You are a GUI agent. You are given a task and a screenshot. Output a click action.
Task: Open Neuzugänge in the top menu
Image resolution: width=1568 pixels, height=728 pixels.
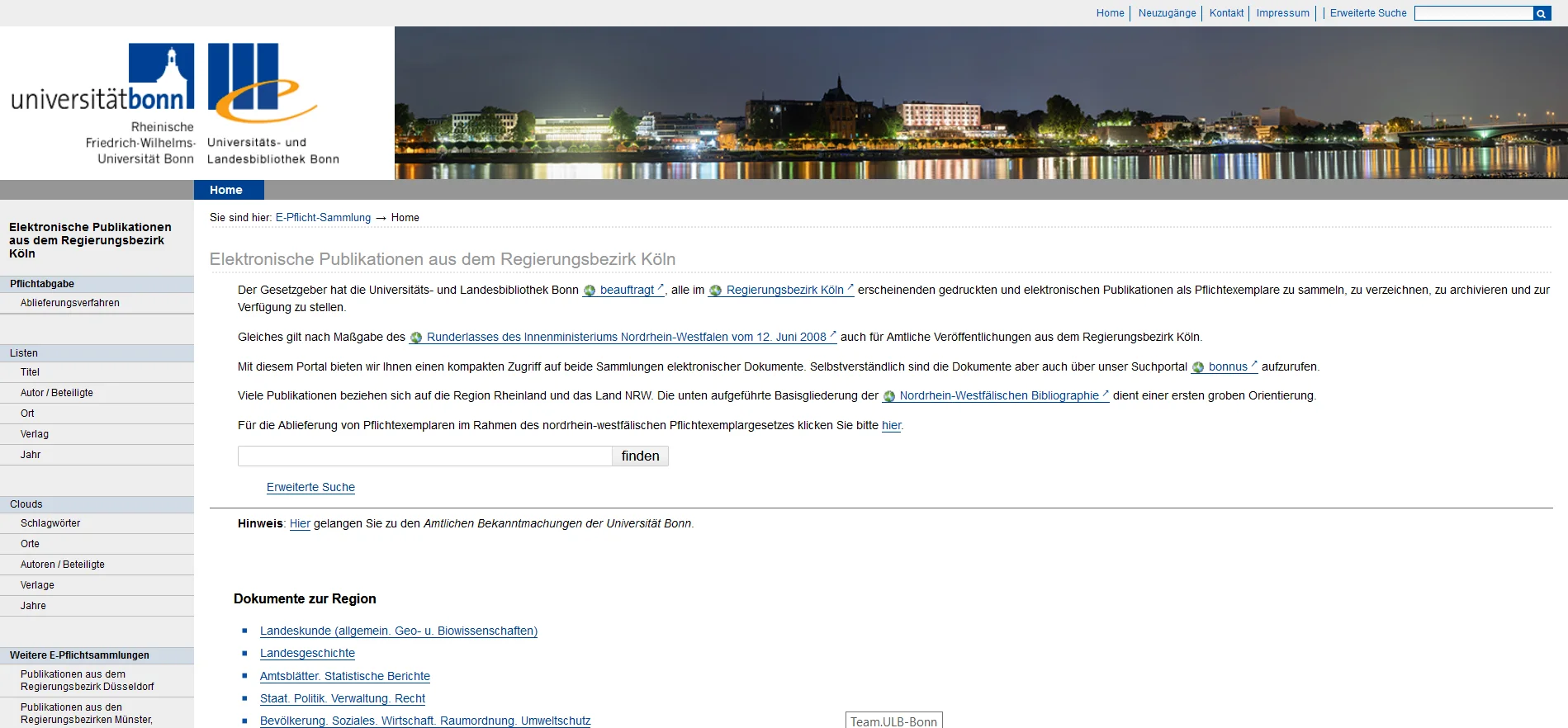click(1167, 13)
